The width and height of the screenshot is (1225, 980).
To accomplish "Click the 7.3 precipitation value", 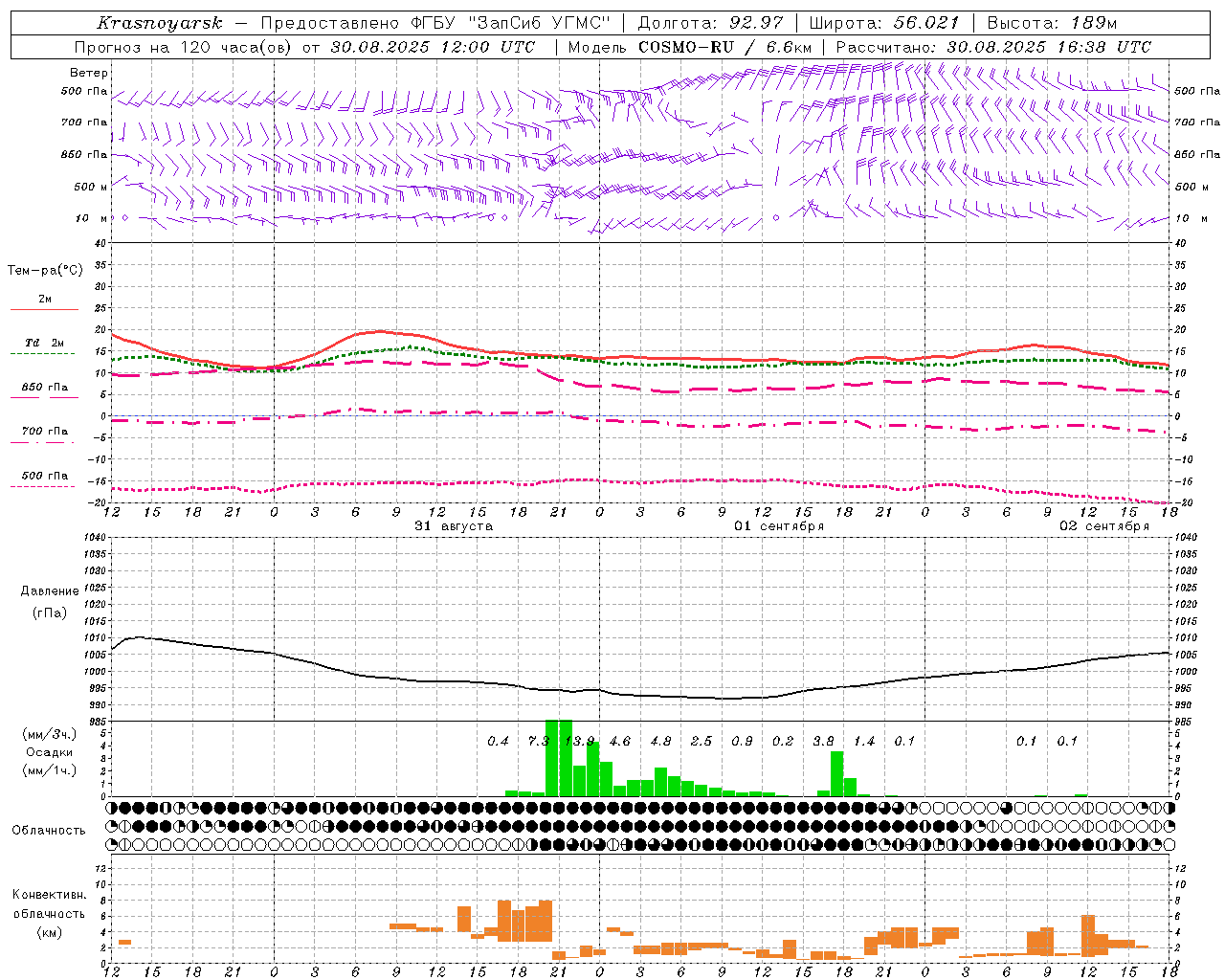I will [539, 741].
